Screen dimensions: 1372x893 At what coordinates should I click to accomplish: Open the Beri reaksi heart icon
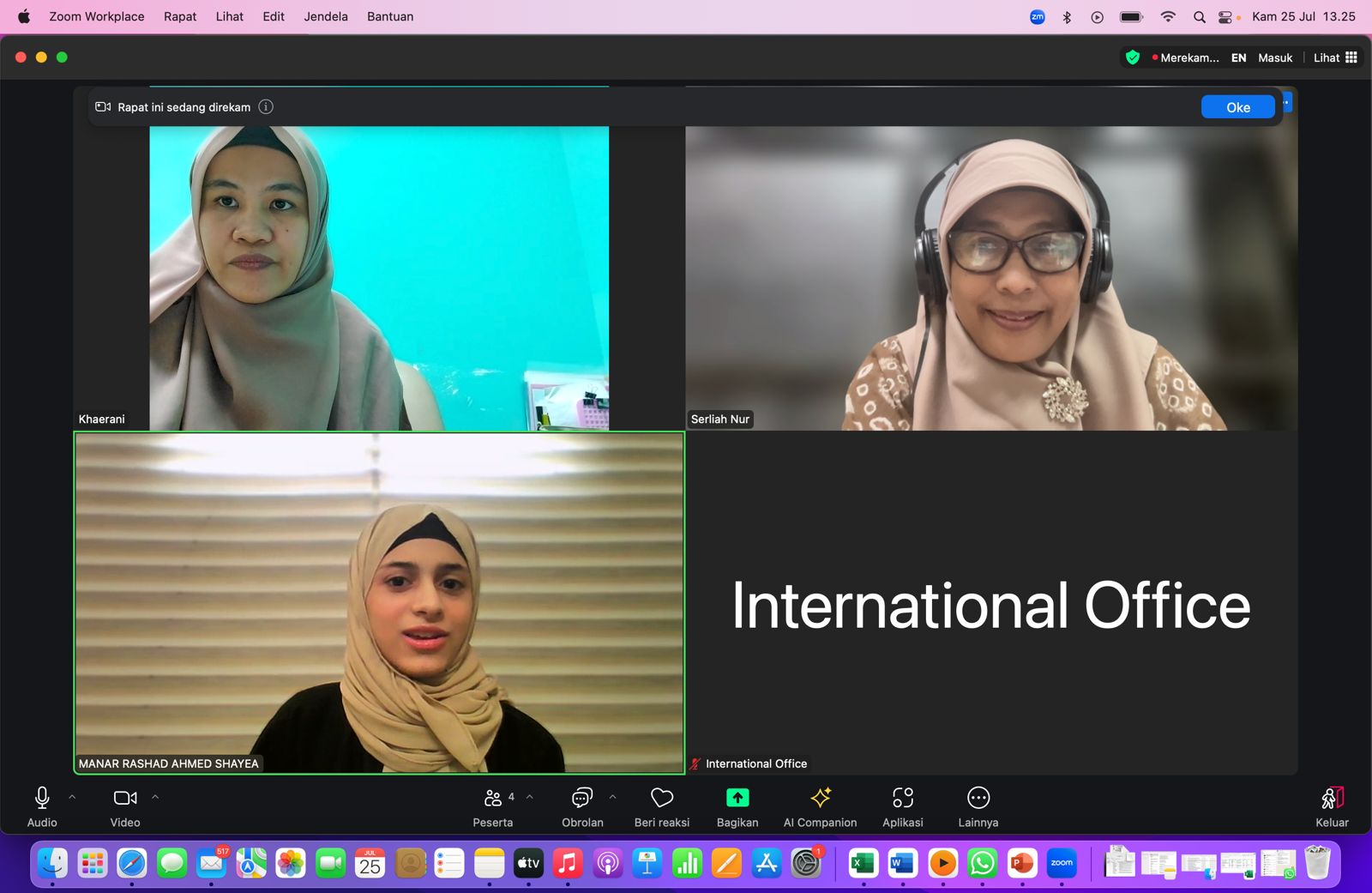coord(661,799)
